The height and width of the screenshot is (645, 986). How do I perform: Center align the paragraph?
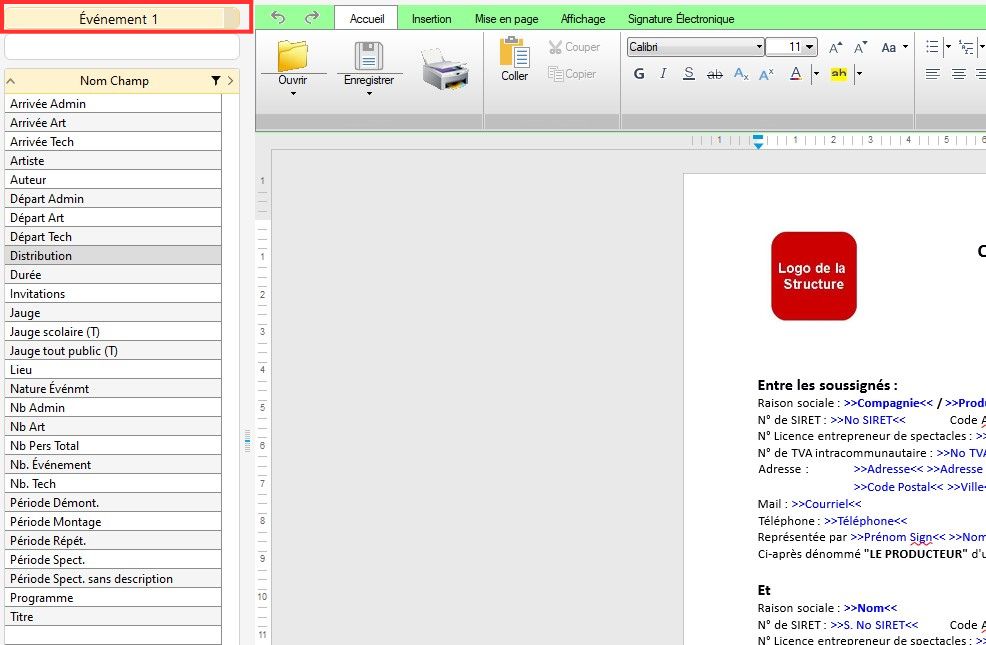pyautogui.click(x=958, y=74)
